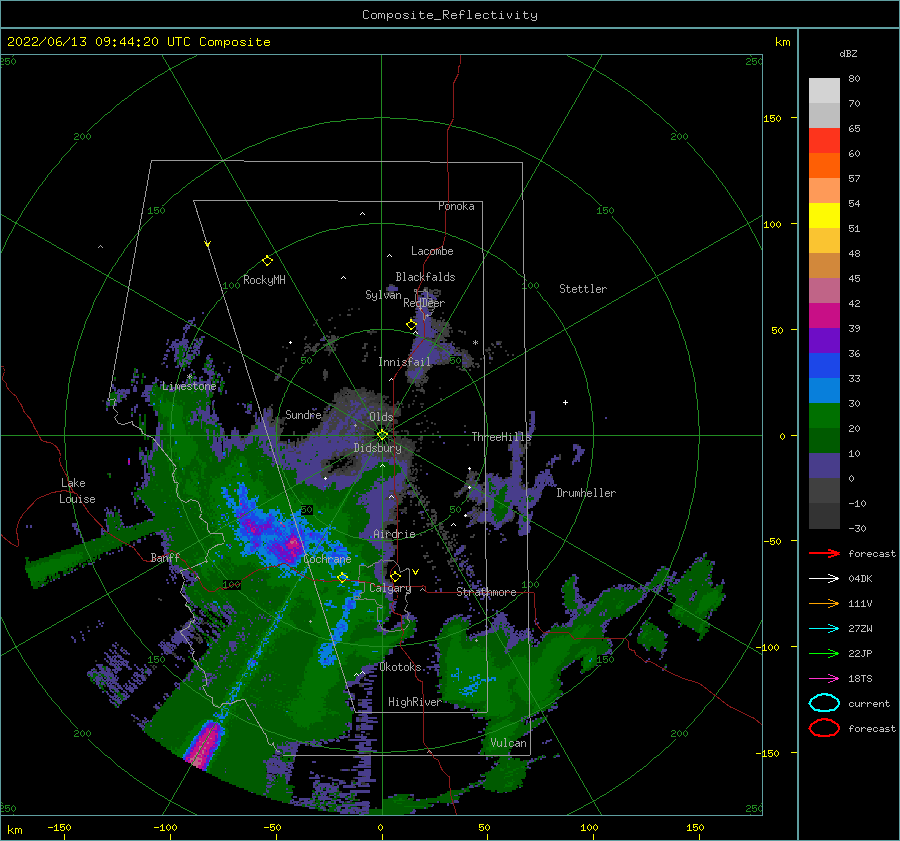900x841 pixels.
Task: Click the green 22JP arrow icon
Action: [824, 653]
